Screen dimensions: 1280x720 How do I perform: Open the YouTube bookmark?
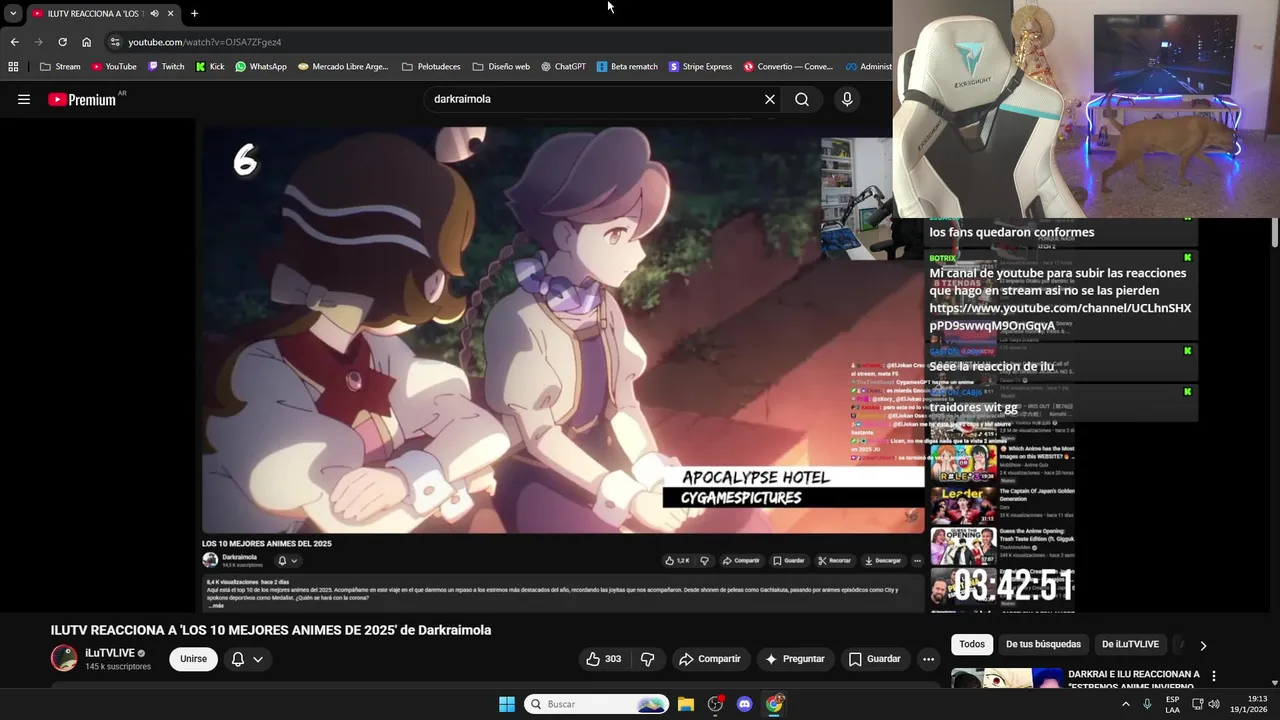[114, 67]
